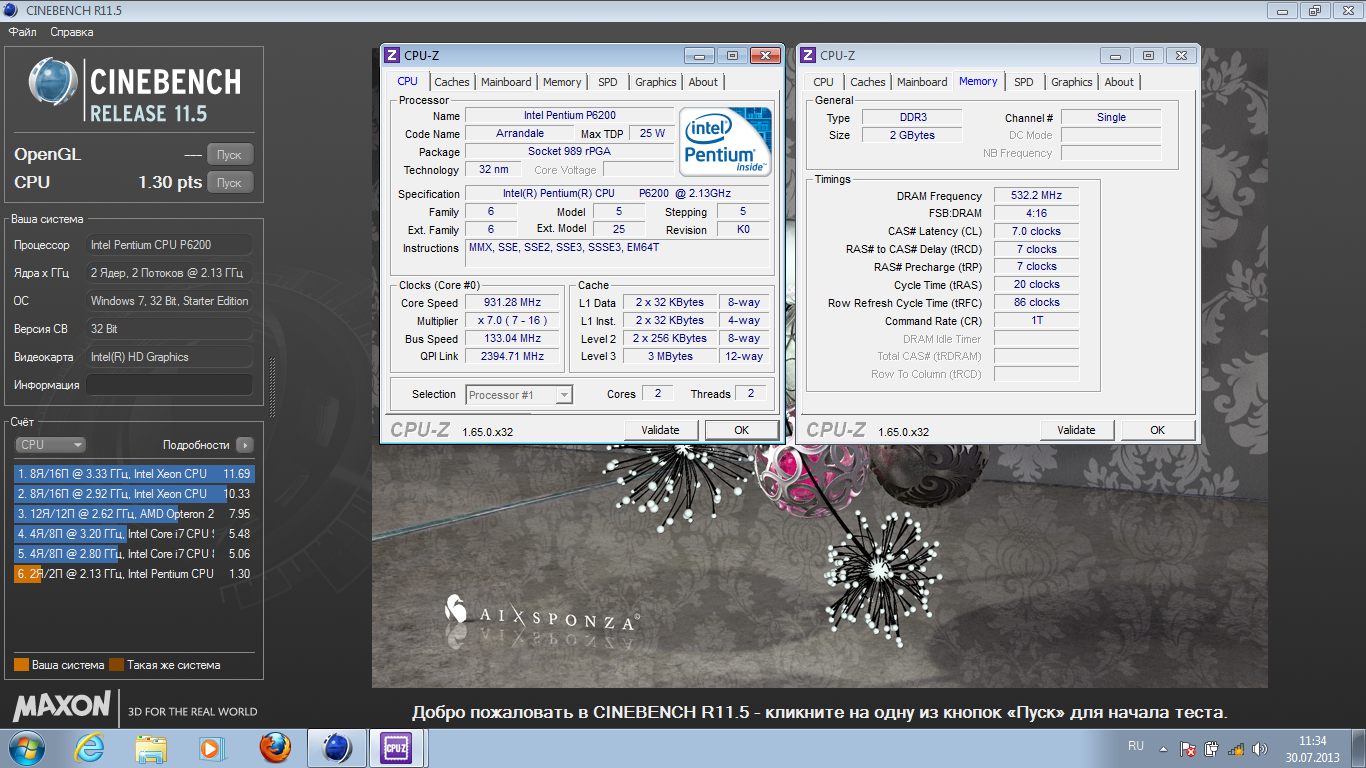This screenshot has height=768, width=1366.
Task: Open the Processor #1 selection dropdown
Action: coord(519,395)
